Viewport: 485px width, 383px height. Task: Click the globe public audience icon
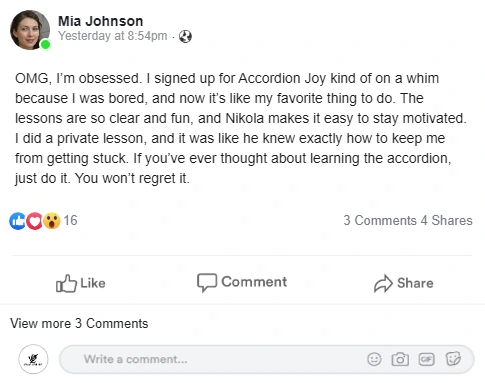tap(185, 36)
